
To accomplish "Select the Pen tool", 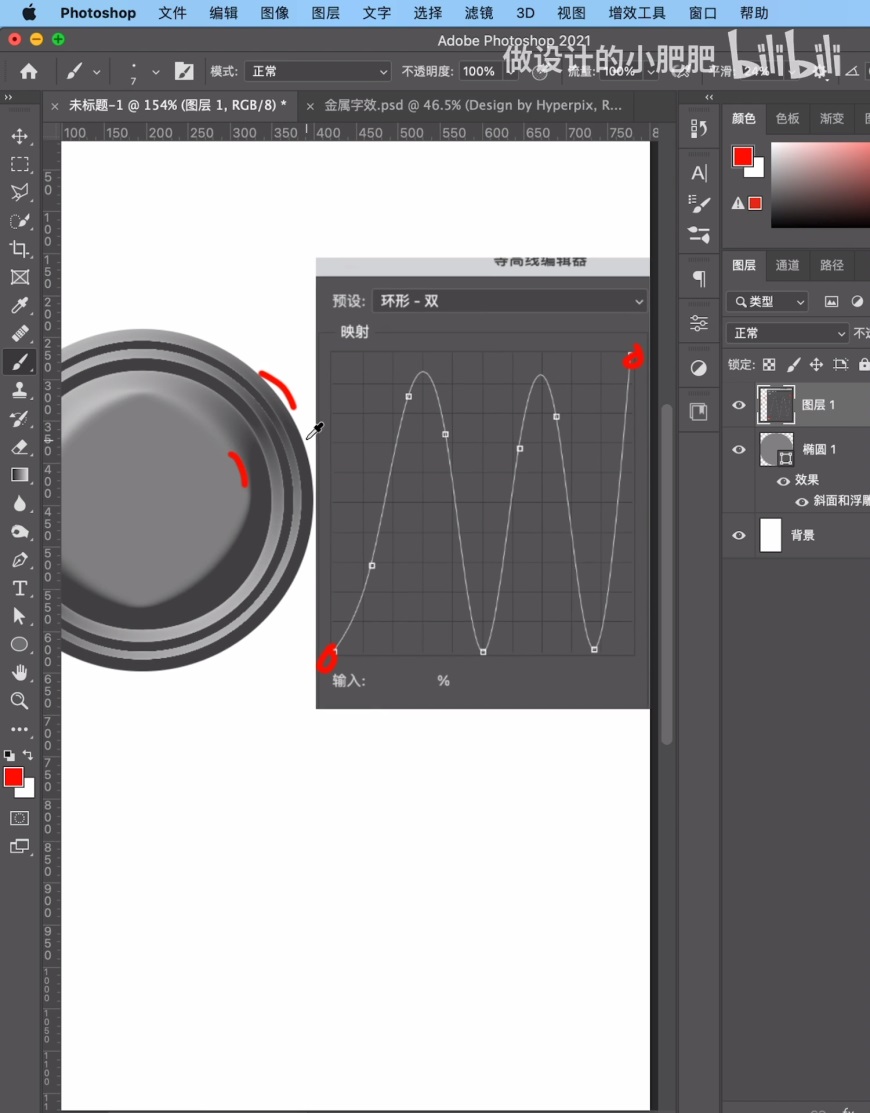I will (x=19, y=559).
